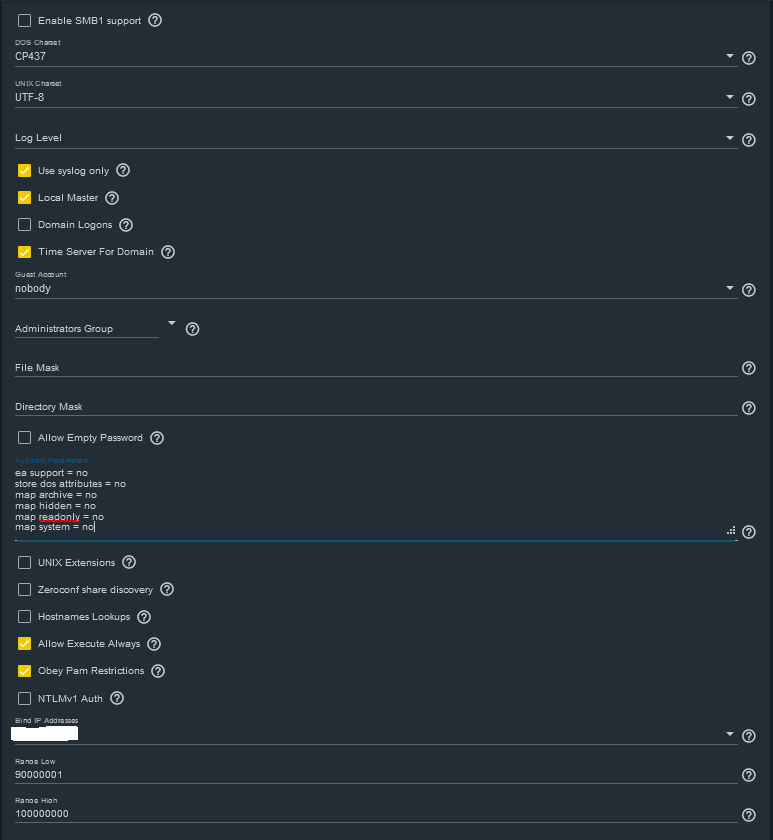
Task: View help for Administrators Group
Action: pyautogui.click(x=192, y=329)
